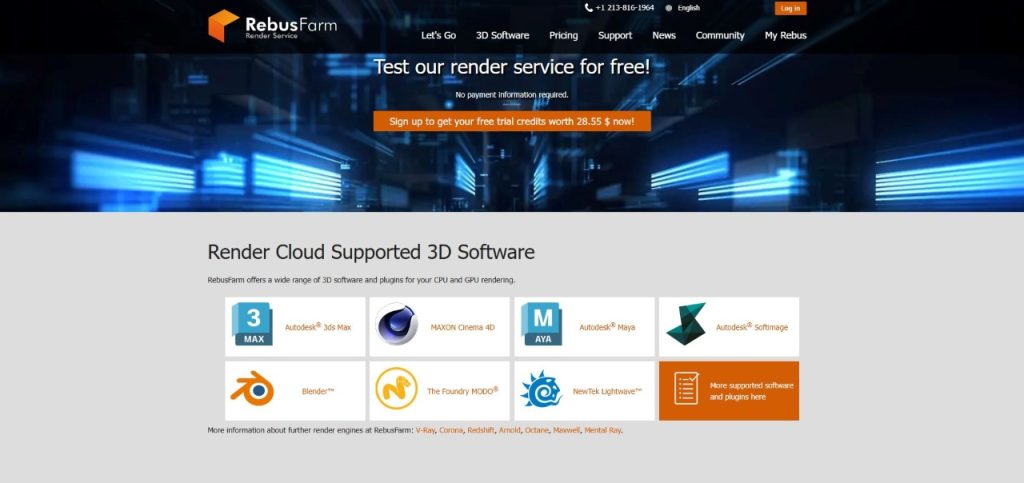This screenshot has width=1024, height=483.
Task: Open the My Rebus menu item
Action: (786, 36)
